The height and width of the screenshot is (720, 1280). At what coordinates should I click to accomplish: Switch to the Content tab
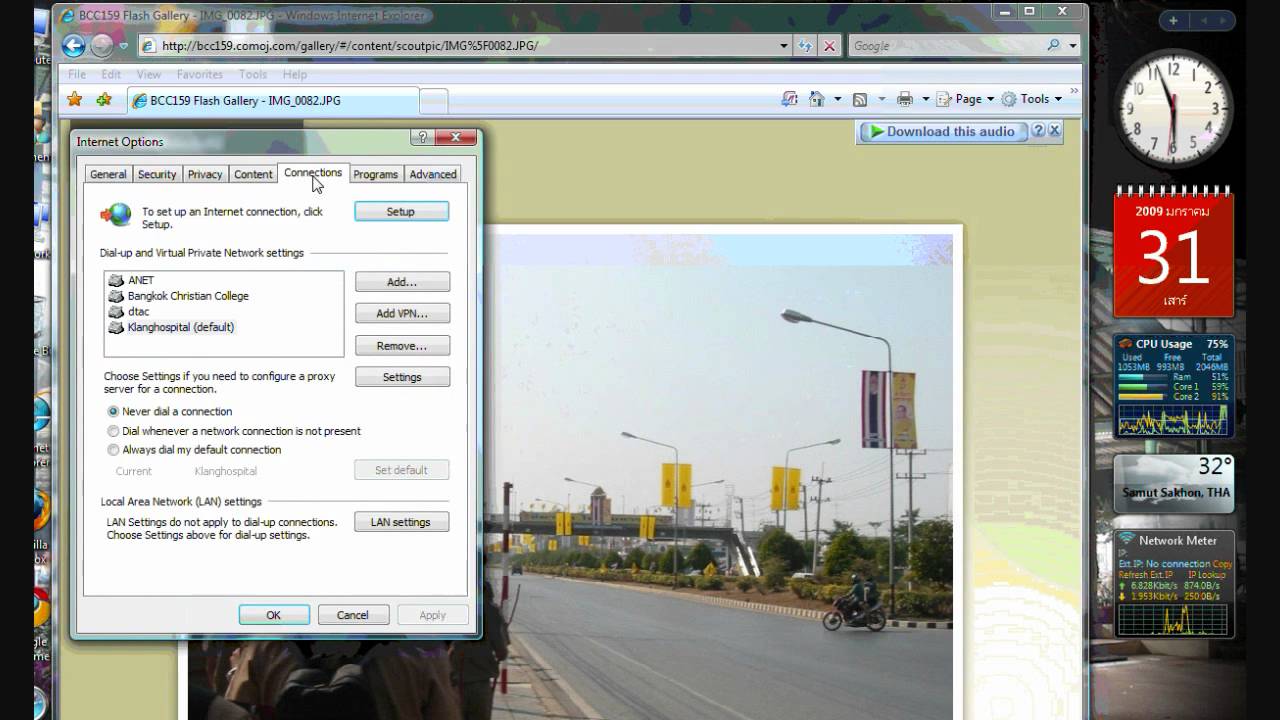[x=253, y=174]
